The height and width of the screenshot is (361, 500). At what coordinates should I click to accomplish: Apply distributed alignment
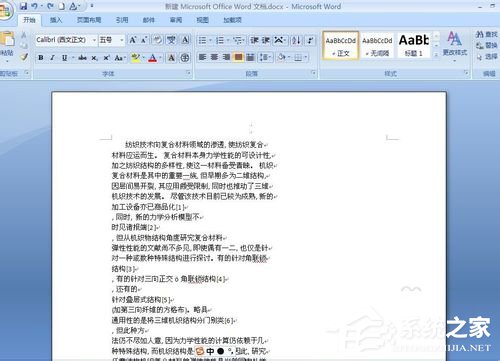point(250,57)
